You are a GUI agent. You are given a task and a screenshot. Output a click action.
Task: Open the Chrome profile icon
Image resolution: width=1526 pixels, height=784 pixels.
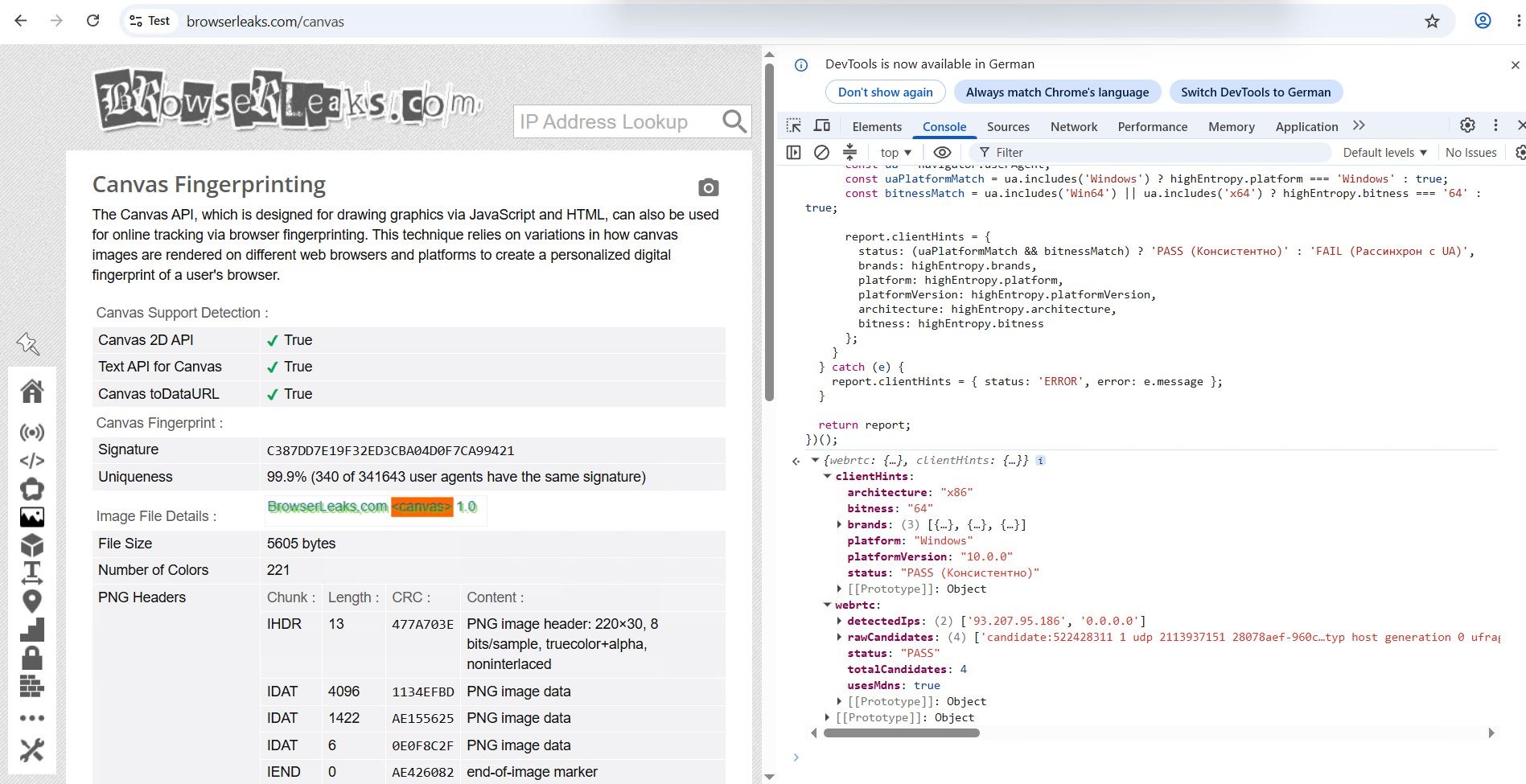coord(1483,21)
